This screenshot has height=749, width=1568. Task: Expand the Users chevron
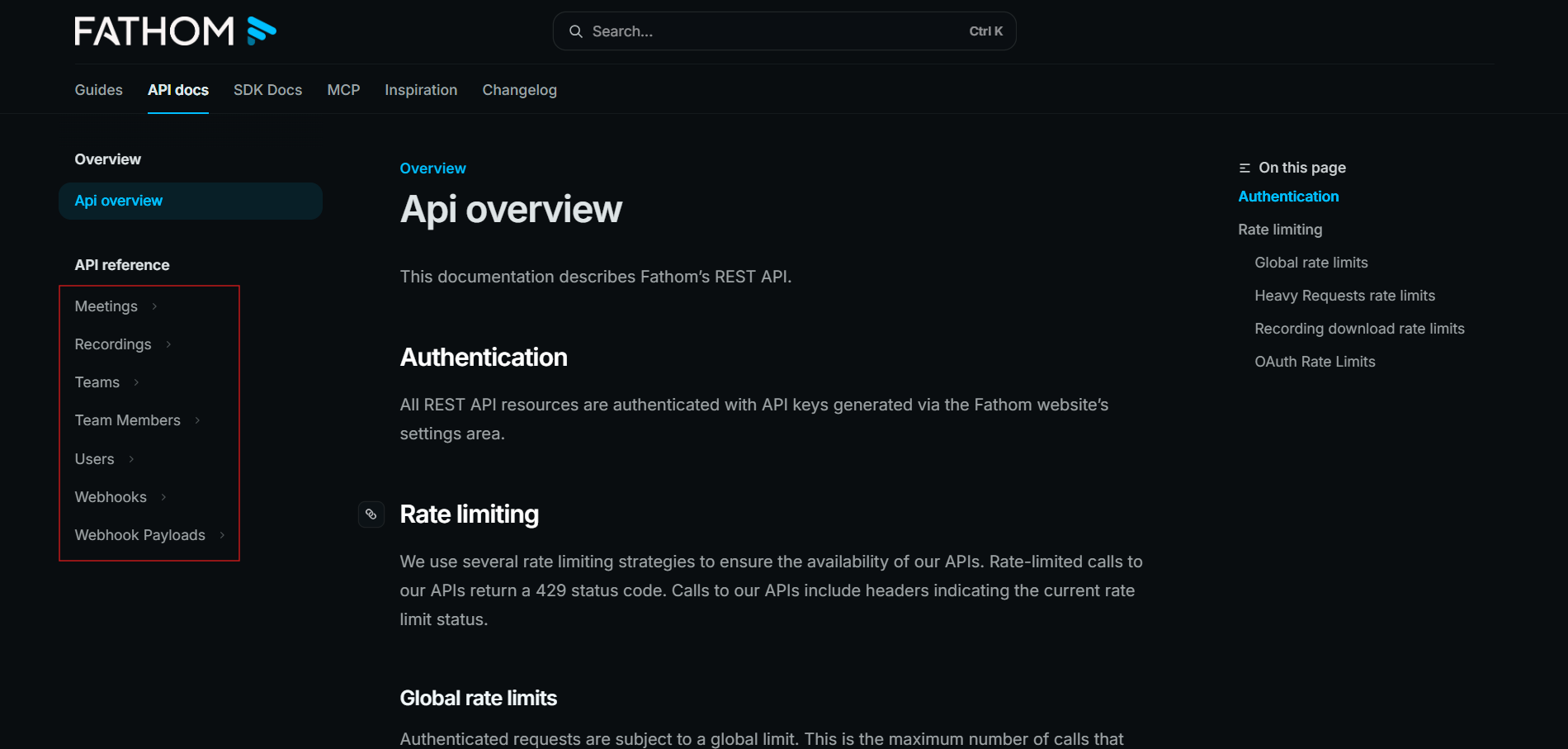click(x=131, y=459)
